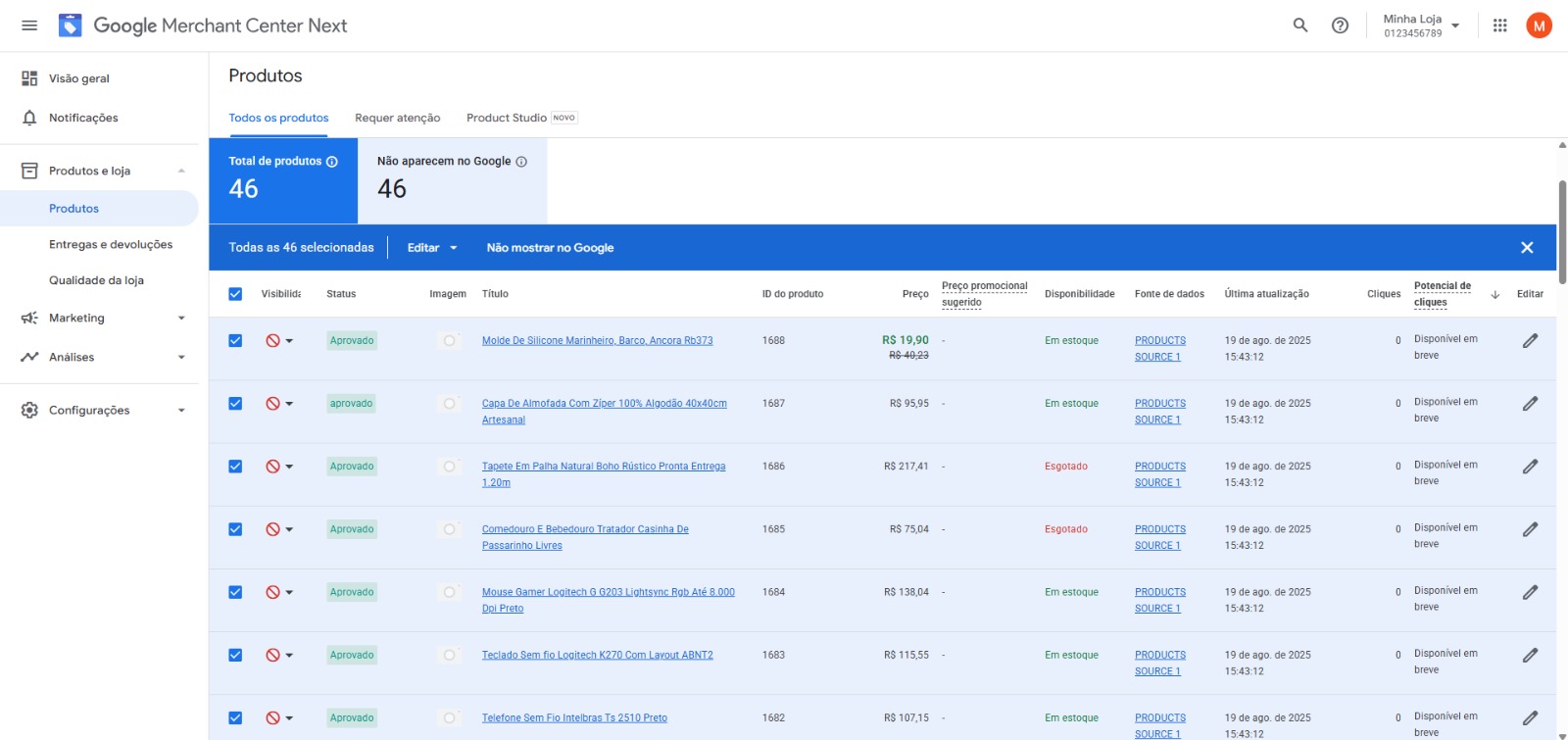The width and height of the screenshot is (1568, 740).
Task: Click the search magnifier icon
Action: [1300, 25]
